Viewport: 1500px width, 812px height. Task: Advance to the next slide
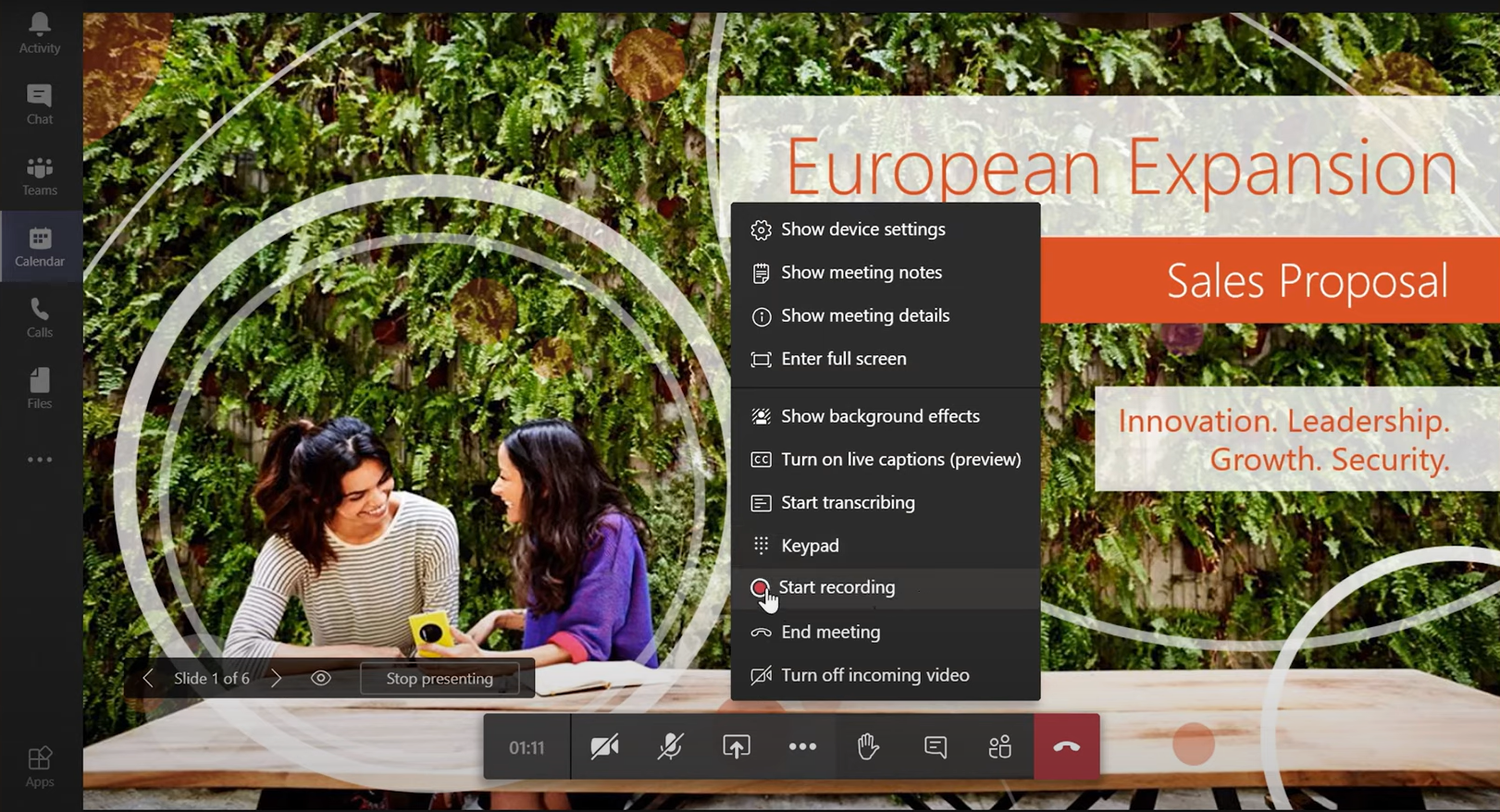click(276, 678)
